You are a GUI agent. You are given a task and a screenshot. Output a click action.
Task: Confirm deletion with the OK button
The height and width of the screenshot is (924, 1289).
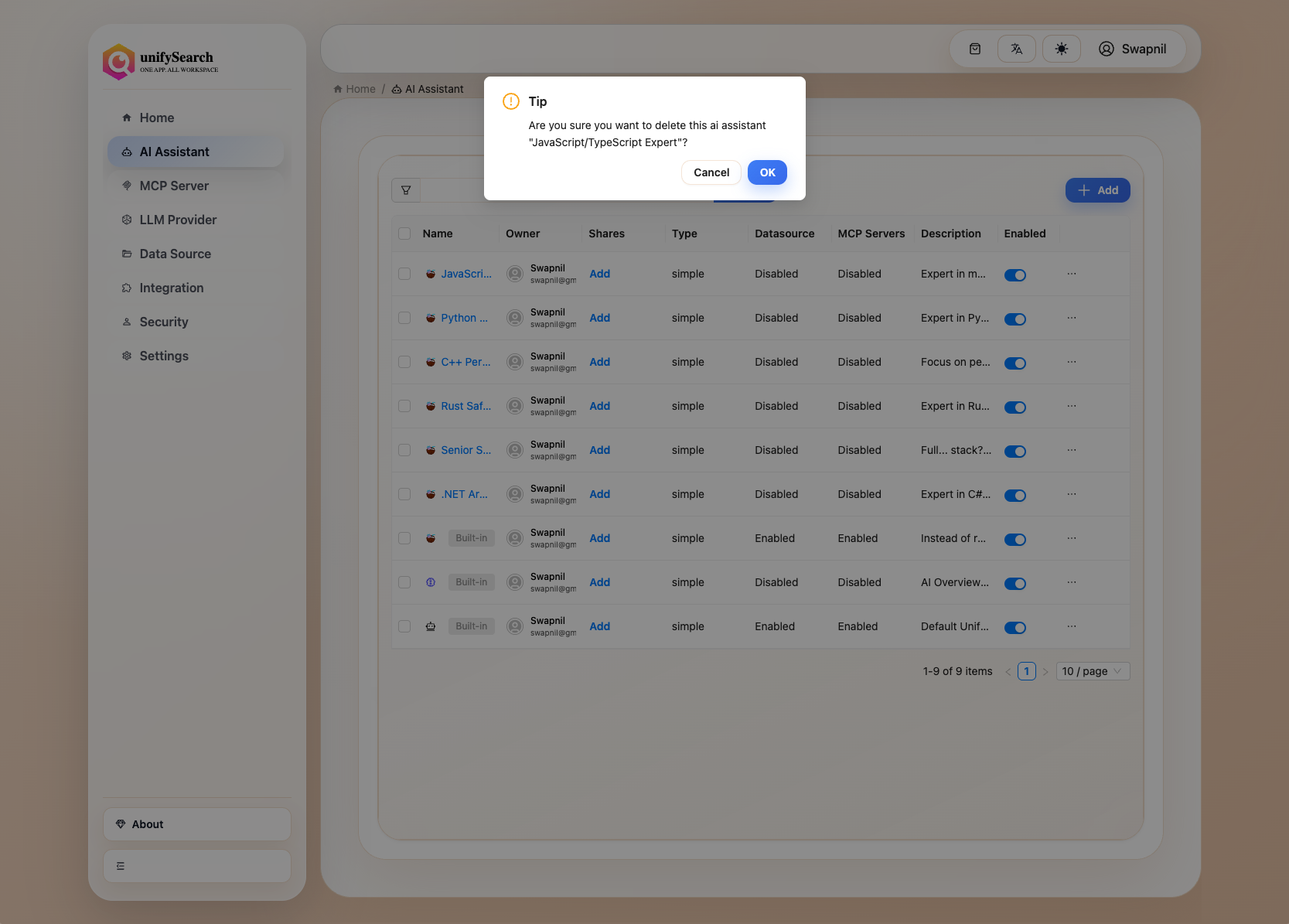point(767,172)
